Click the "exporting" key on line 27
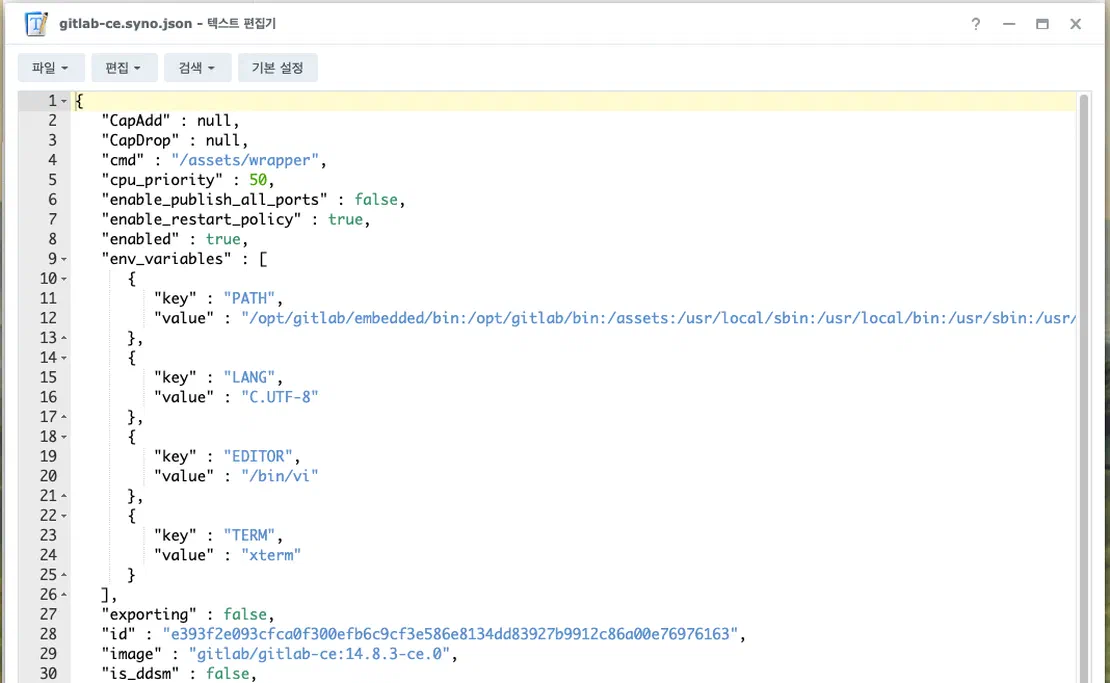The width and height of the screenshot is (1110, 683). (x=149, y=614)
